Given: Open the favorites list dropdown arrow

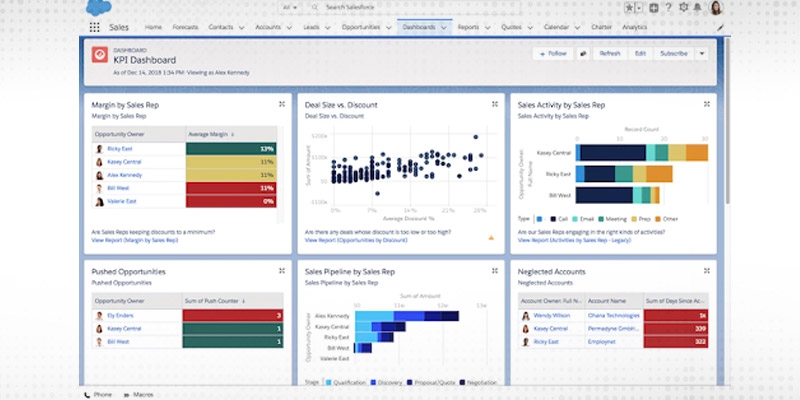Looking at the screenshot, I should coord(638,8).
